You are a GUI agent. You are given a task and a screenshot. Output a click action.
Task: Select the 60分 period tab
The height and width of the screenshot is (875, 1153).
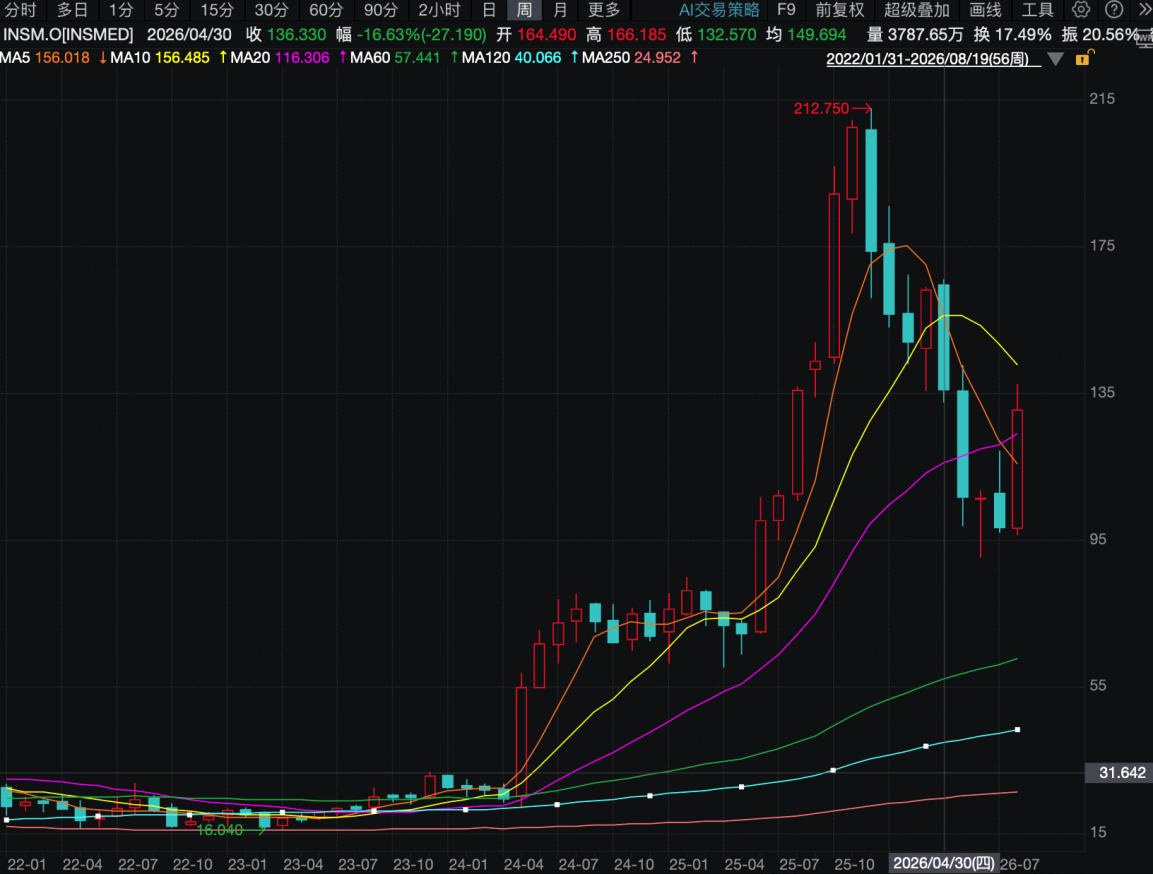point(325,10)
